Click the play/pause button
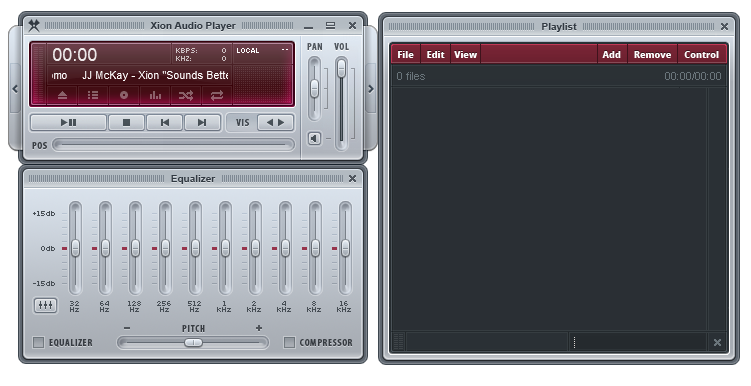Viewport: 751px width, 386px height. click(68, 123)
